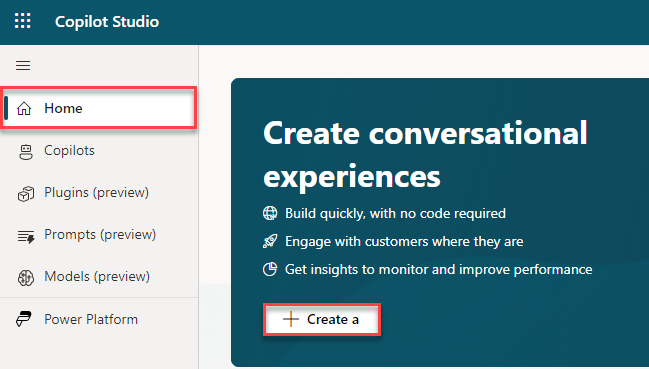Open Prompts (preview) page
This screenshot has width=649, height=369.
(99, 235)
